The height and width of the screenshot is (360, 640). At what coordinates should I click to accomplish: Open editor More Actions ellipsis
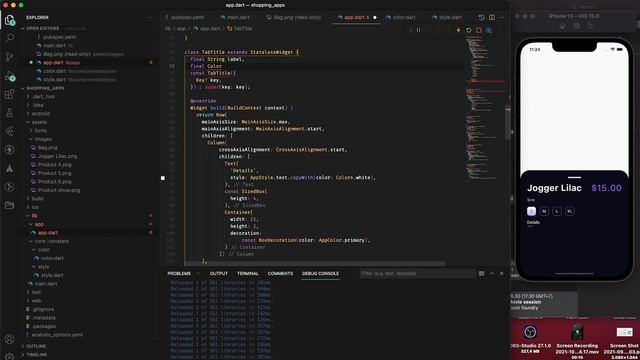(x=502, y=18)
